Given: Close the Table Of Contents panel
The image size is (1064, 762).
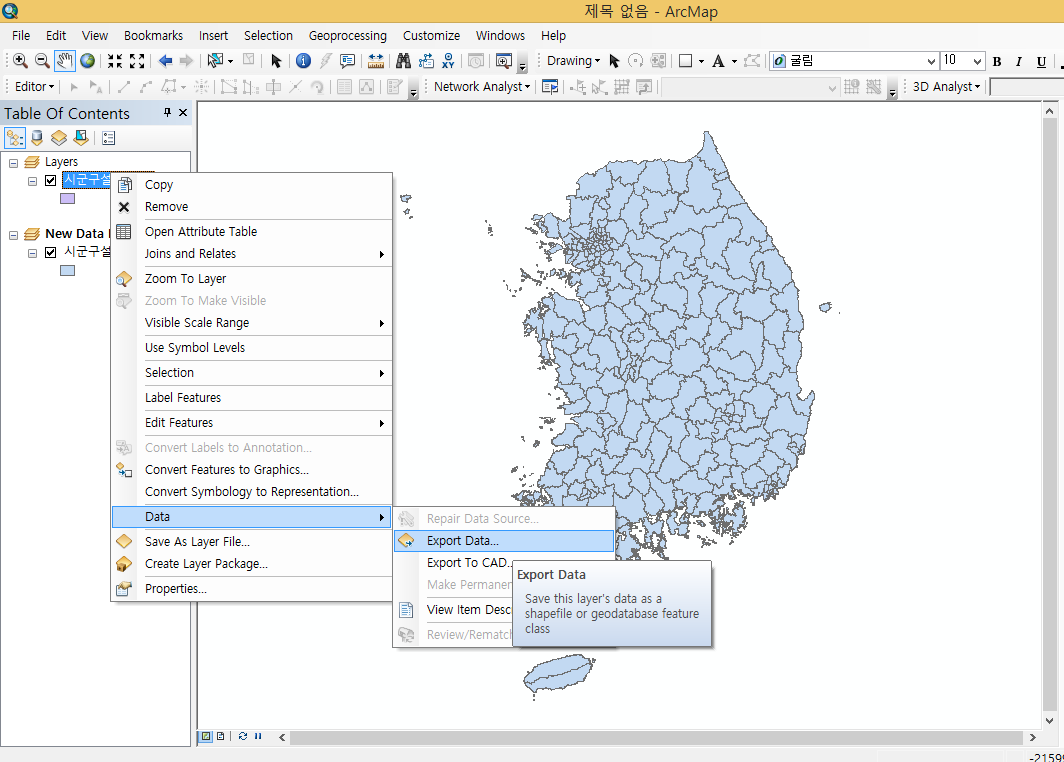Looking at the screenshot, I should (183, 113).
